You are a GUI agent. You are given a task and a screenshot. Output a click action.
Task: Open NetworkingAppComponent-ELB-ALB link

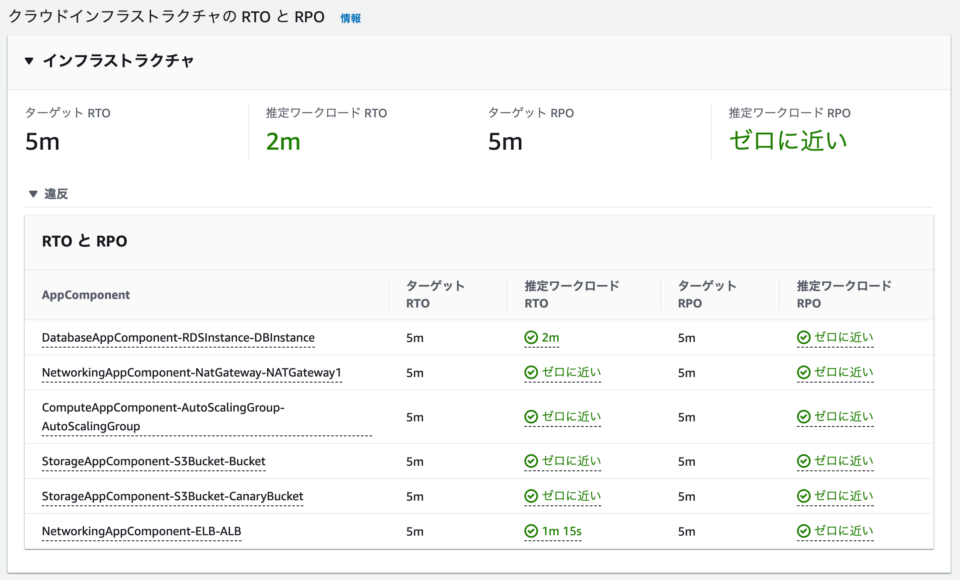(141, 531)
